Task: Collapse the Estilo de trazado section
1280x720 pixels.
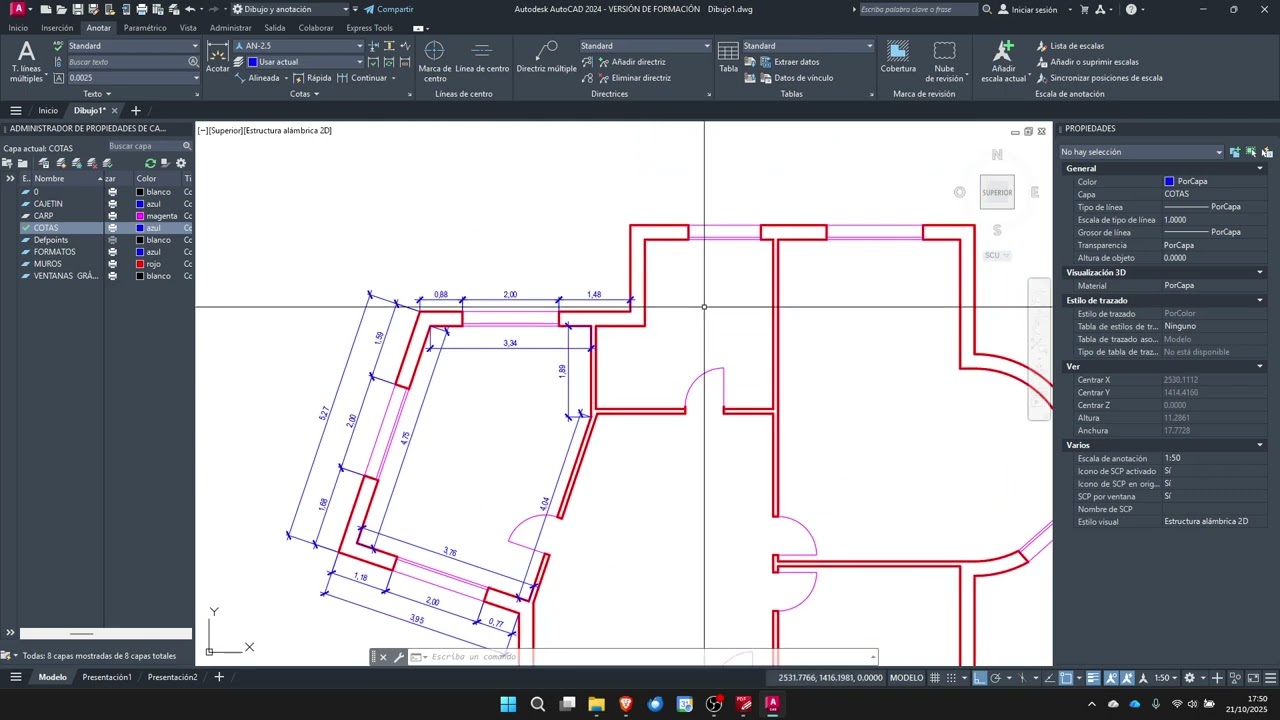Action: point(1260,300)
